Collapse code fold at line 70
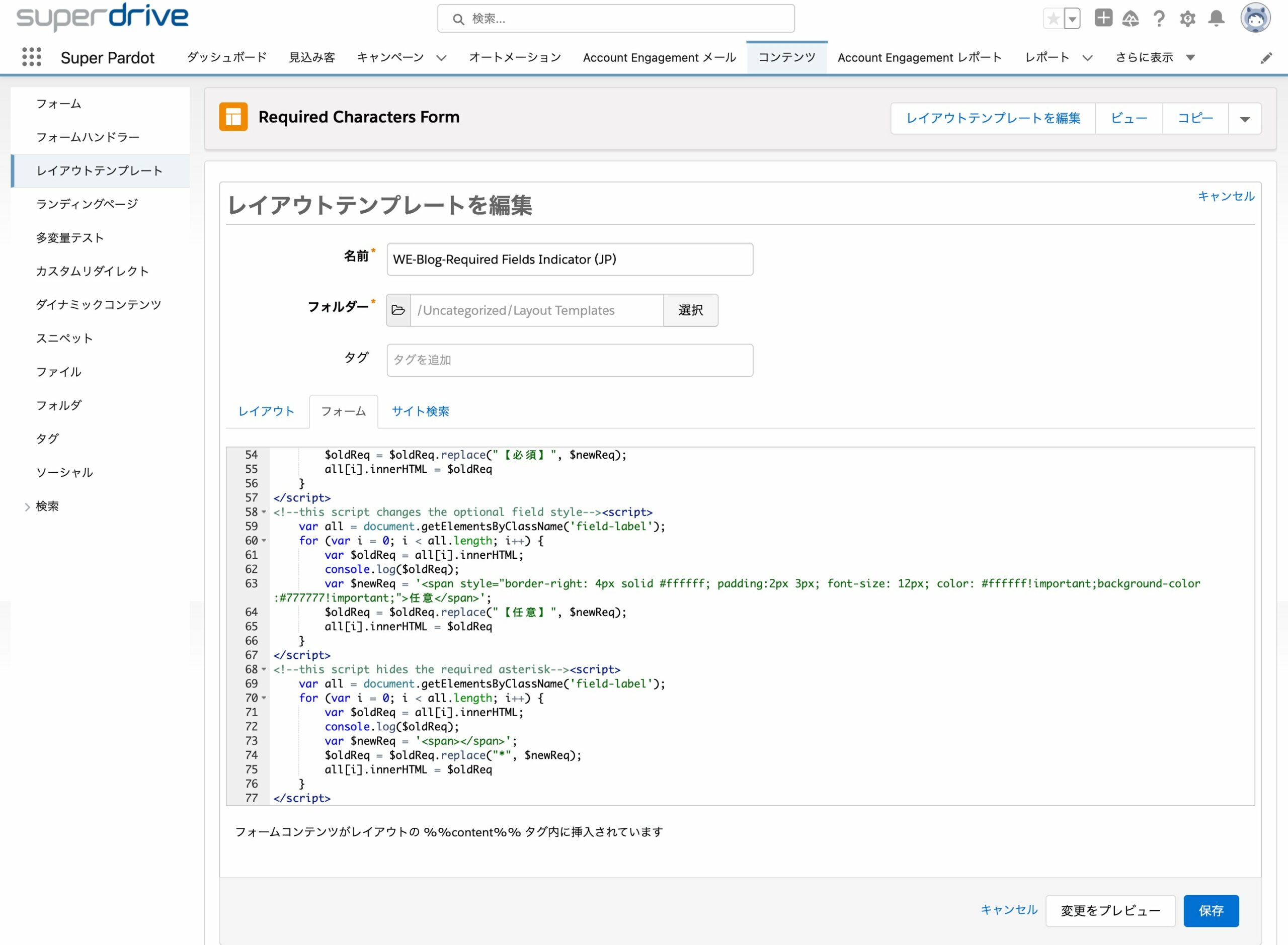1288x945 pixels. [264, 698]
